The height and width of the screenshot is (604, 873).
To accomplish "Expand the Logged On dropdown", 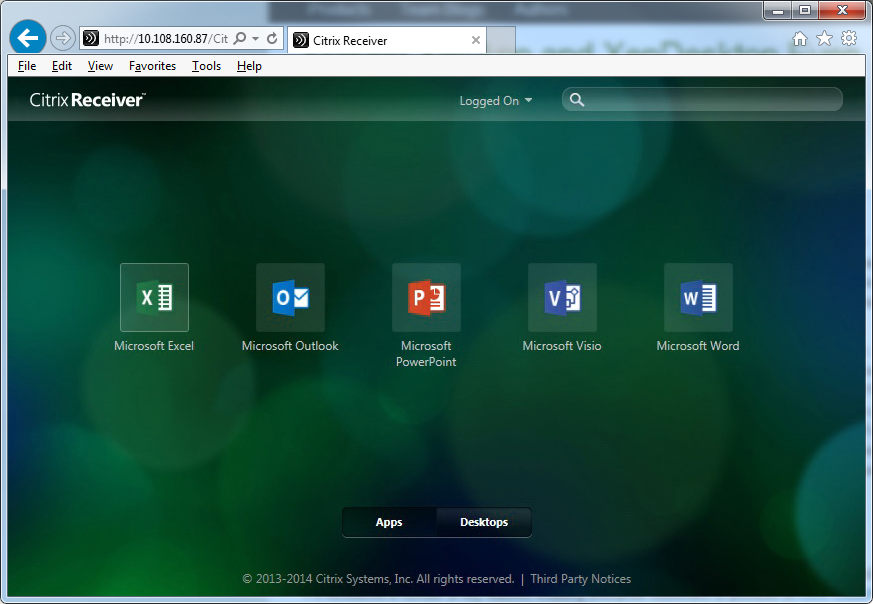I will pos(495,101).
